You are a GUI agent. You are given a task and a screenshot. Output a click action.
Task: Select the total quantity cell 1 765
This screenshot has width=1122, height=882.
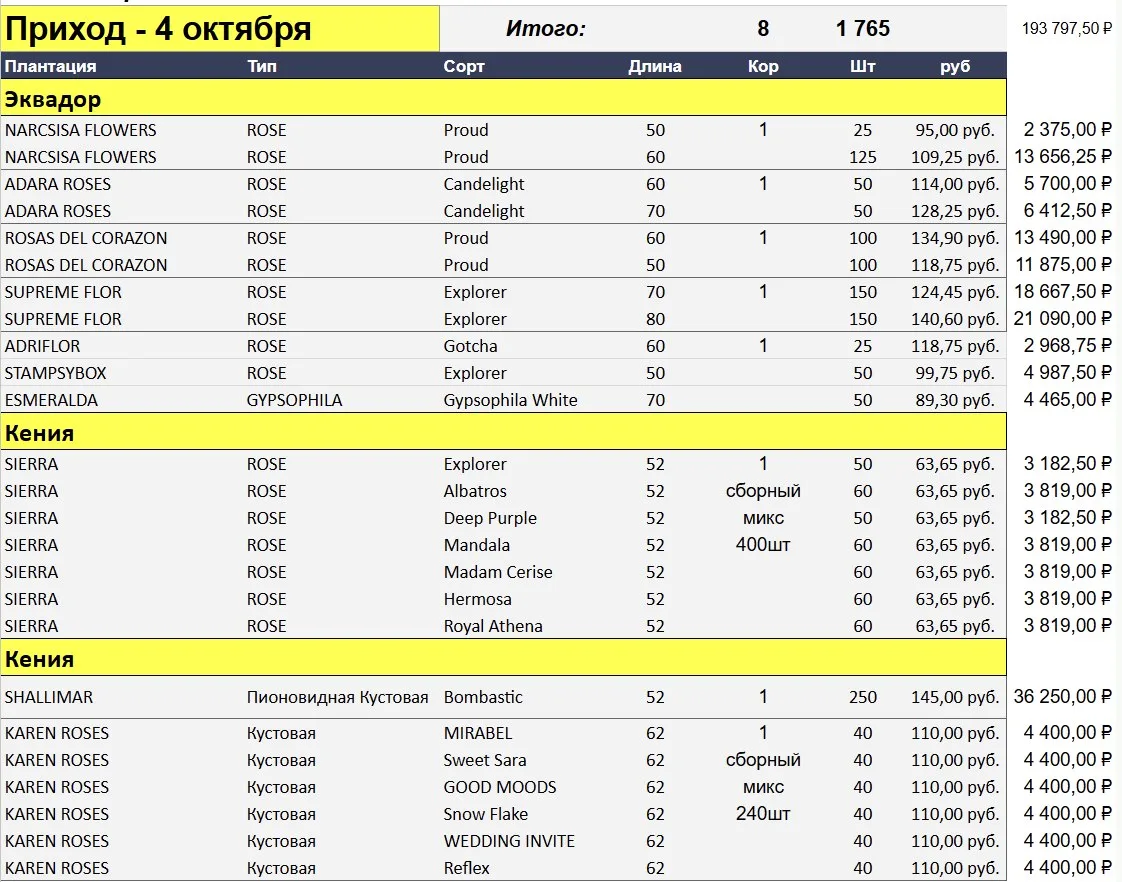(862, 29)
